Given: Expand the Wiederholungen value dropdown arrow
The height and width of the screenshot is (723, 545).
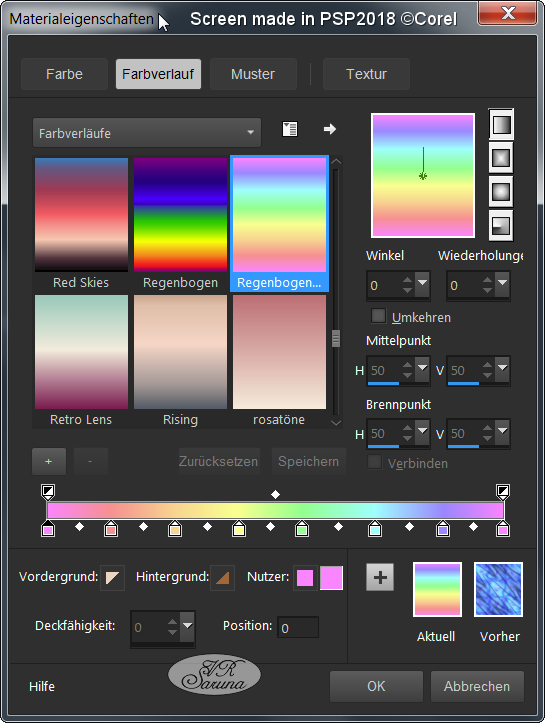Looking at the screenshot, I should coord(502,282).
